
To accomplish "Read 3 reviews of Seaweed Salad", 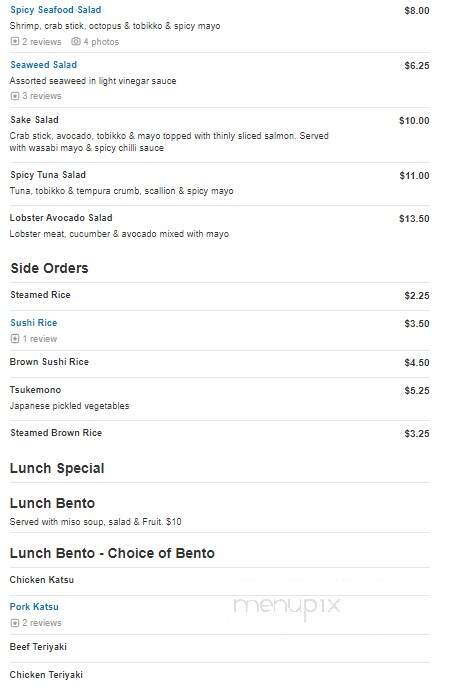I will coord(42,96).
